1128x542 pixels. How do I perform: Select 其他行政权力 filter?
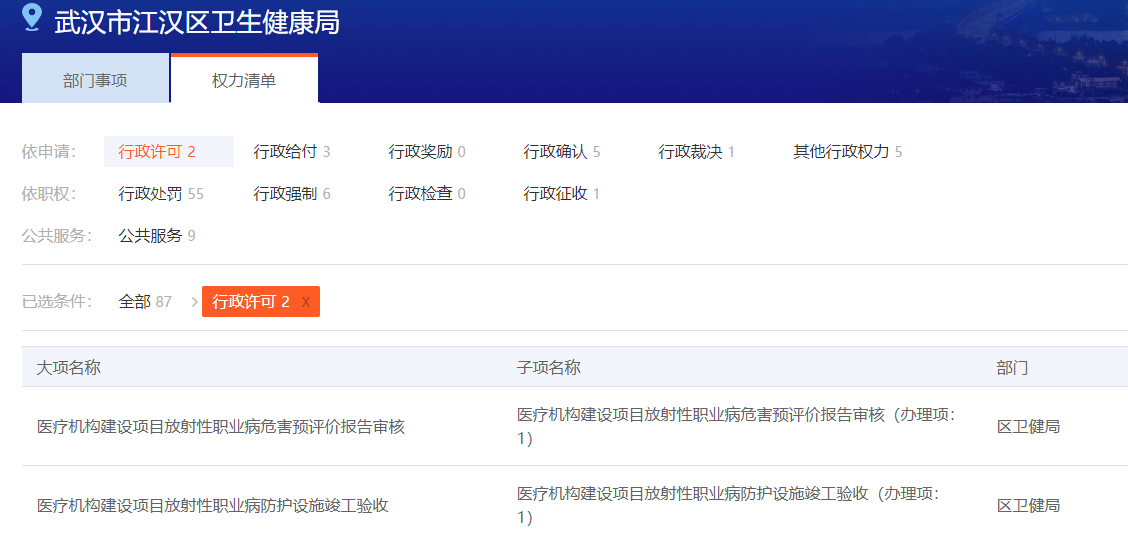(x=847, y=152)
